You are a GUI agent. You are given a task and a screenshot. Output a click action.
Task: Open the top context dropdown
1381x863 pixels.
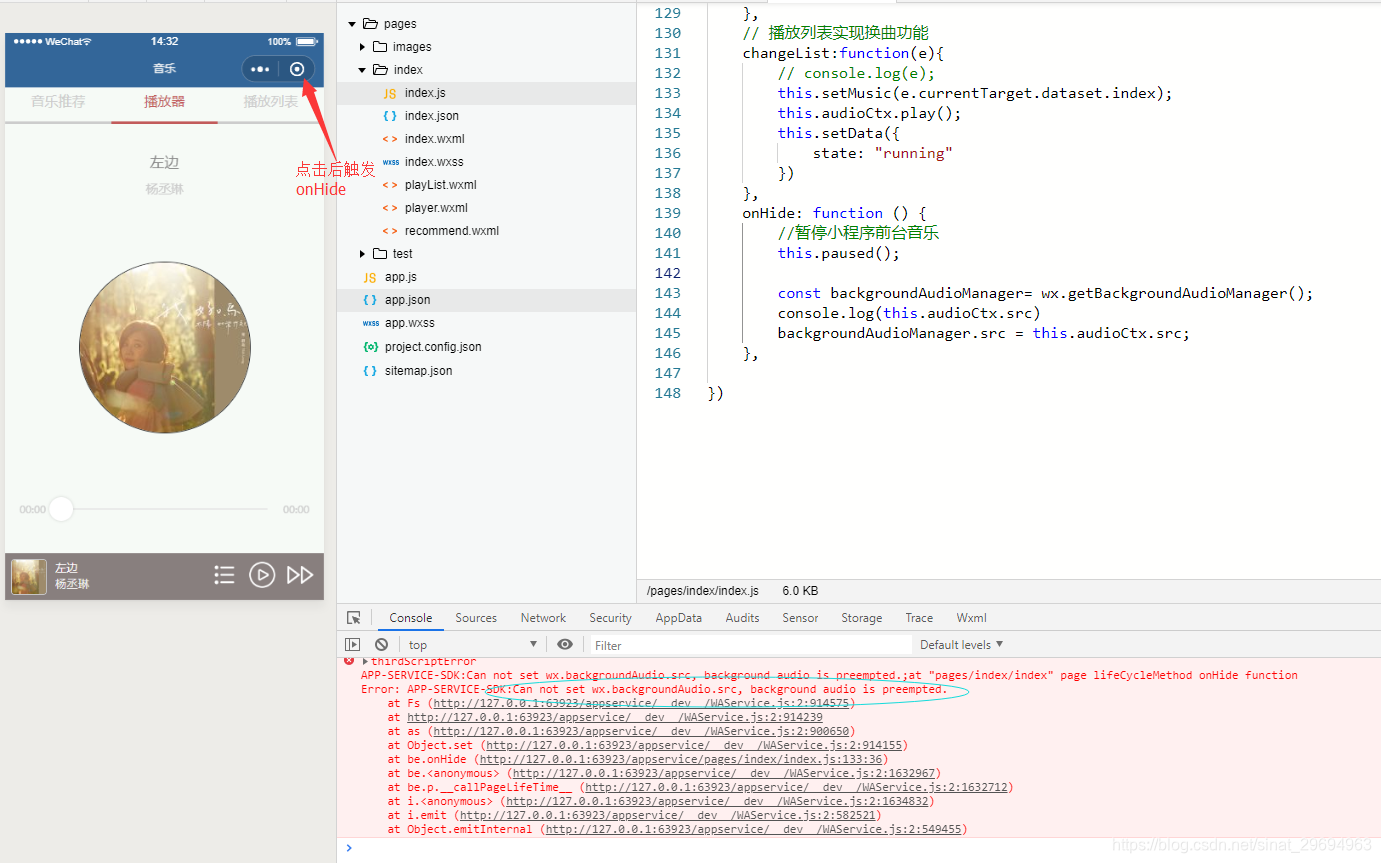[x=472, y=645]
